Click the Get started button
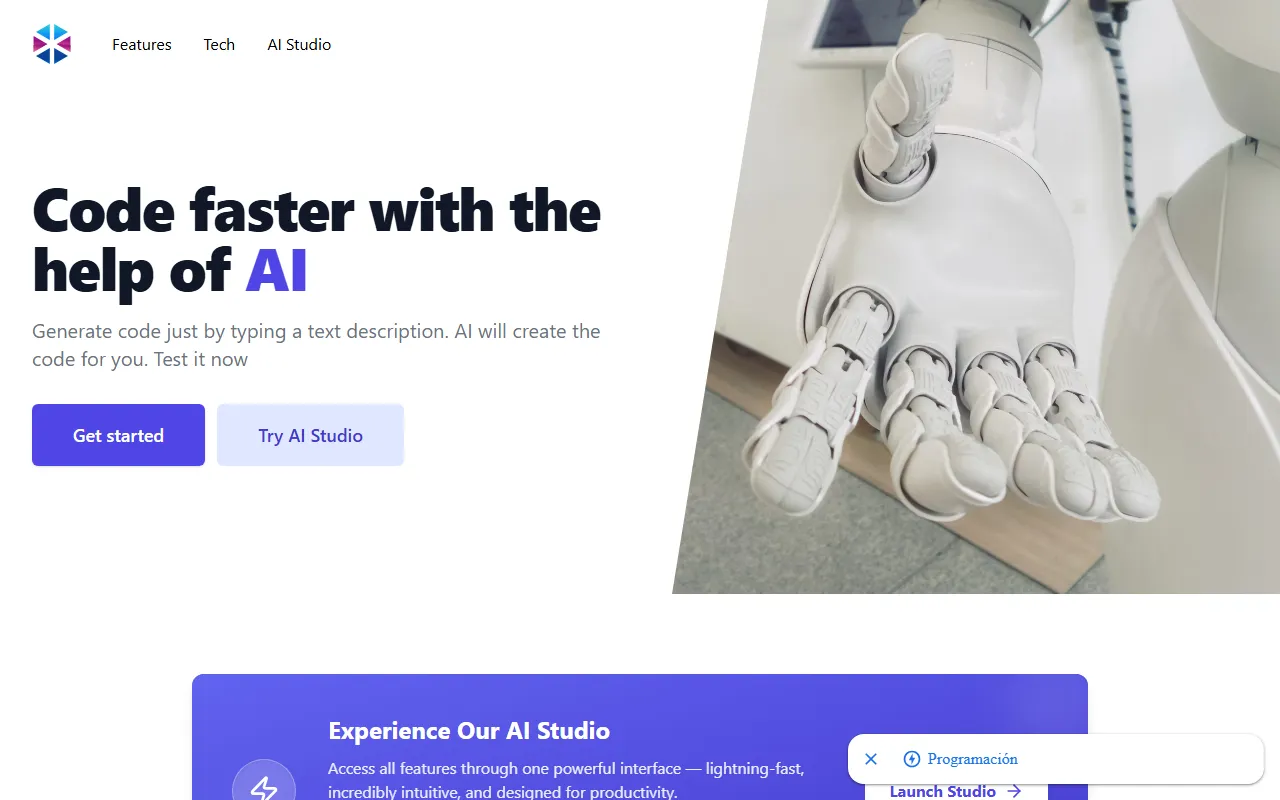This screenshot has height=800, width=1280. point(118,435)
